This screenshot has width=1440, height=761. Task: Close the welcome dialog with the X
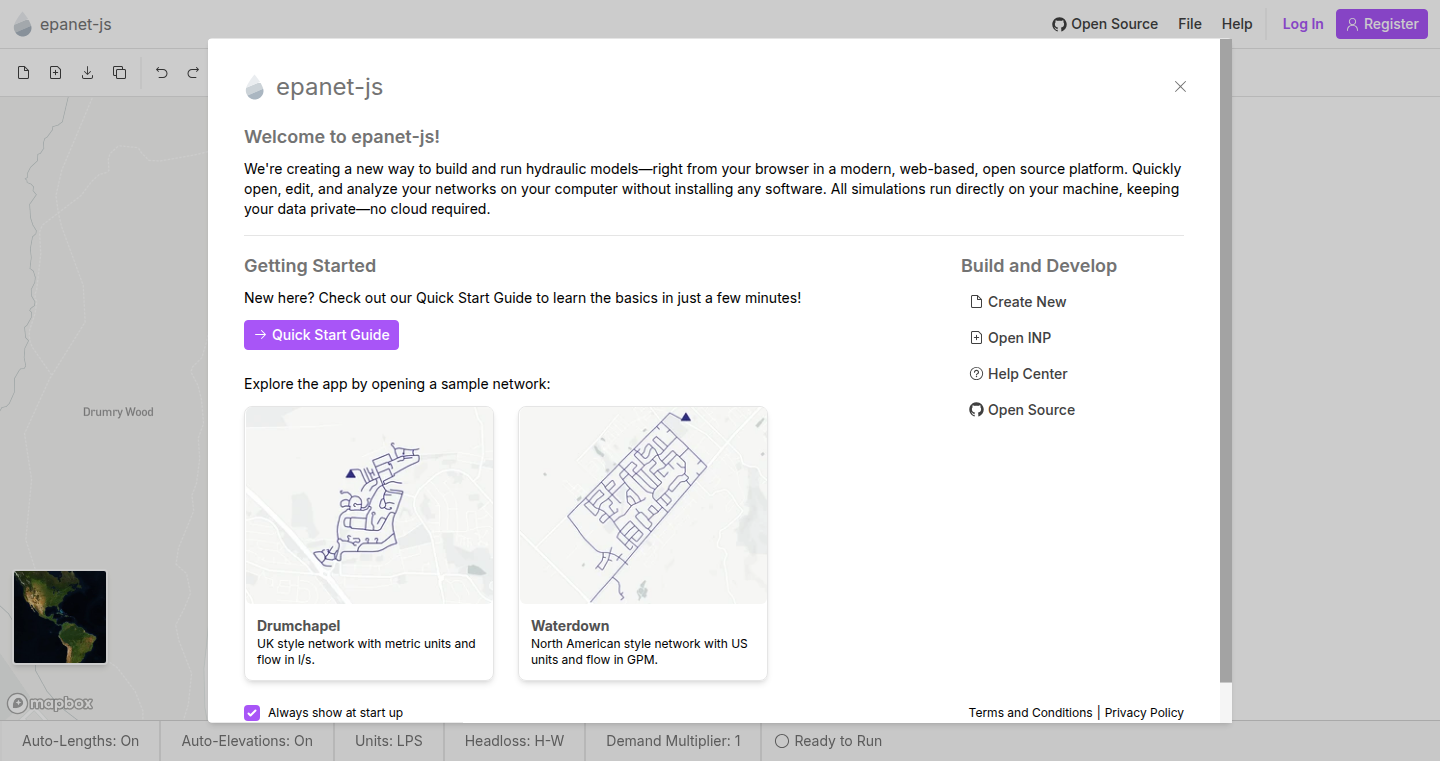tap(1180, 87)
